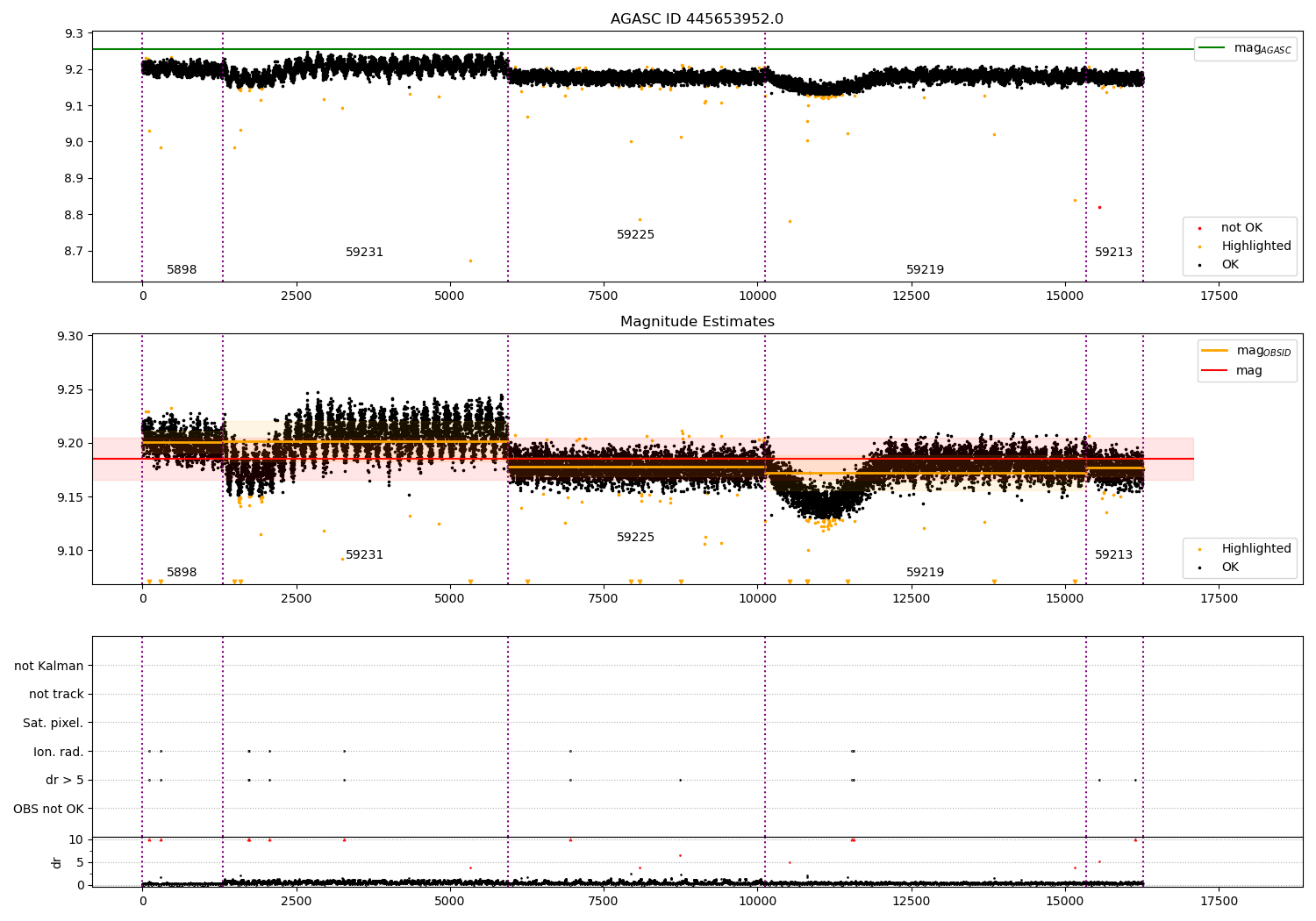
Task: Click OBSID label 59213 in the top plot
Action: 1113,253
